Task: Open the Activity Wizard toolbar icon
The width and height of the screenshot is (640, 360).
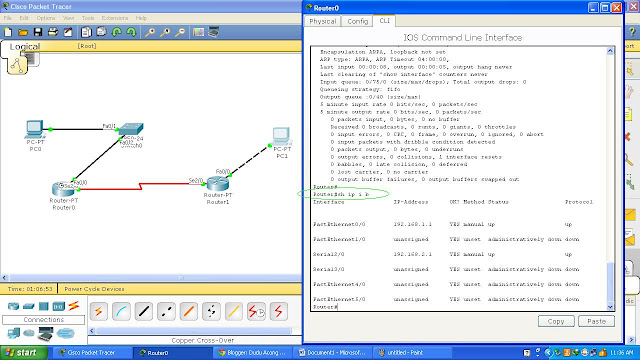Action: point(68,32)
